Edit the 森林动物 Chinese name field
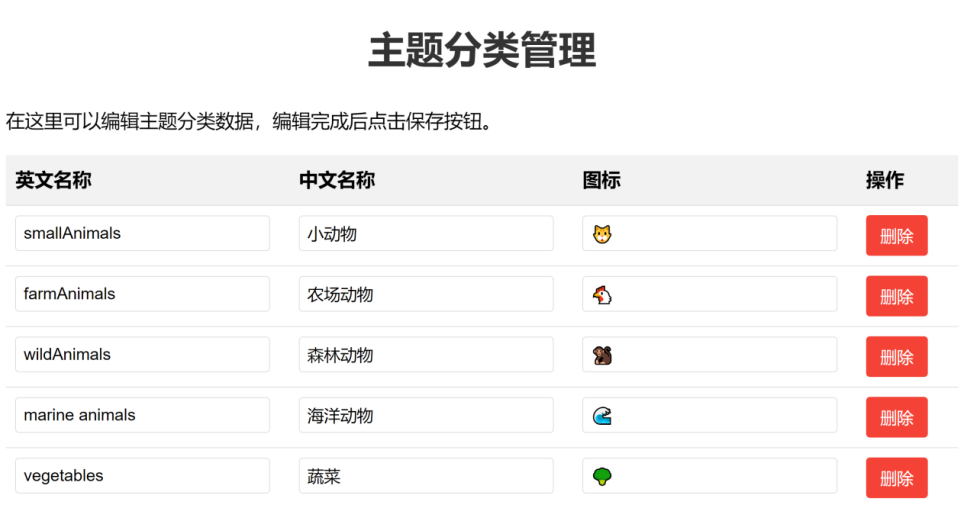Image resolution: width=968 pixels, height=506 pixels. point(426,354)
